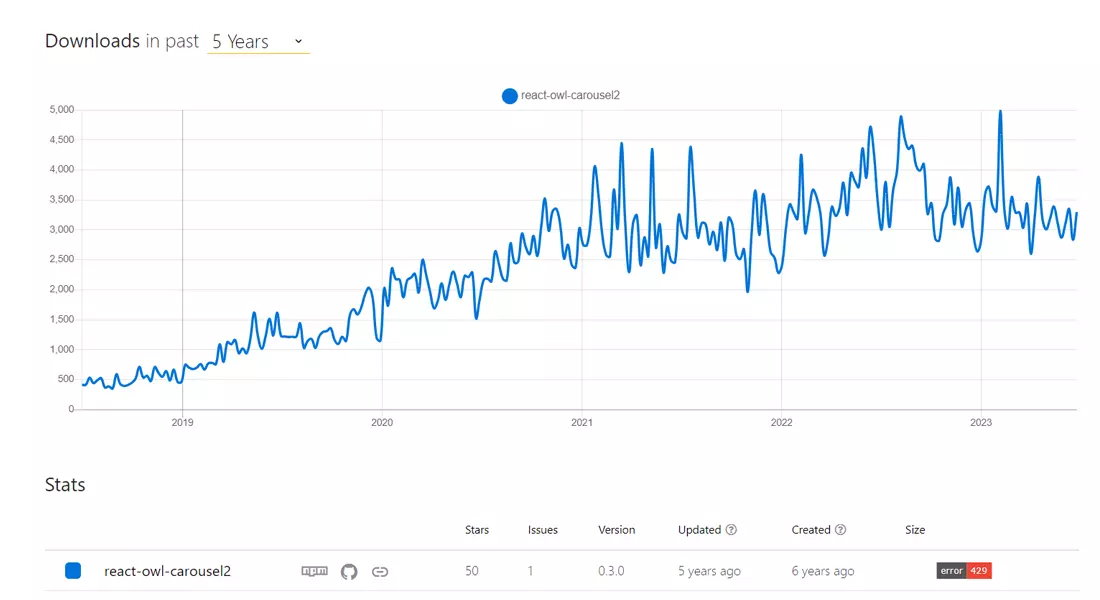The image size is (1100, 600).
Task: Click the version value 0.3.0
Action: coord(611,571)
